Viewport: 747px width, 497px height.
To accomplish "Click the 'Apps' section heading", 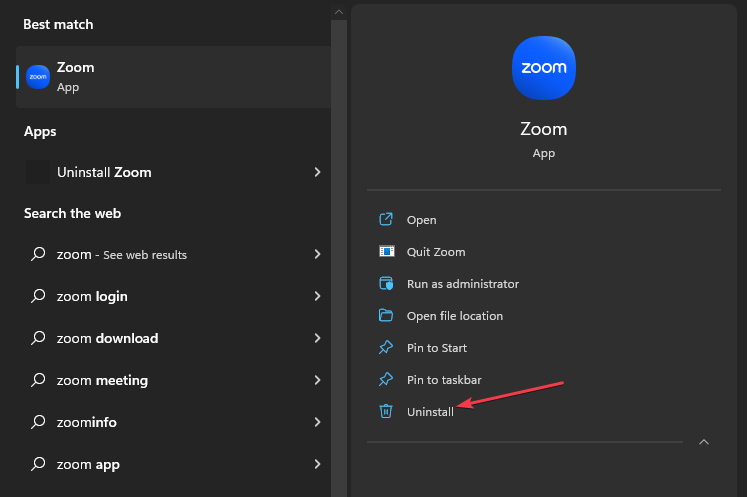I will point(40,132).
